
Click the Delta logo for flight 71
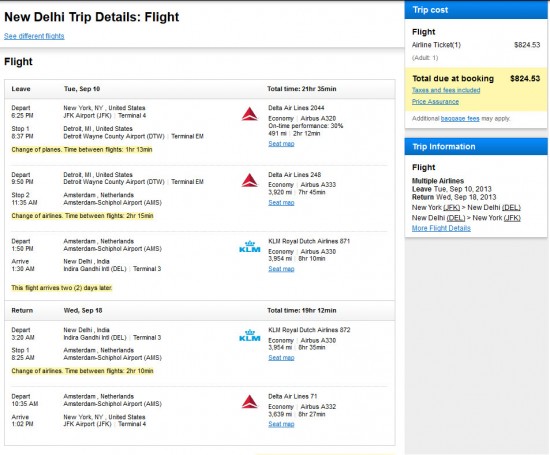click(249, 402)
